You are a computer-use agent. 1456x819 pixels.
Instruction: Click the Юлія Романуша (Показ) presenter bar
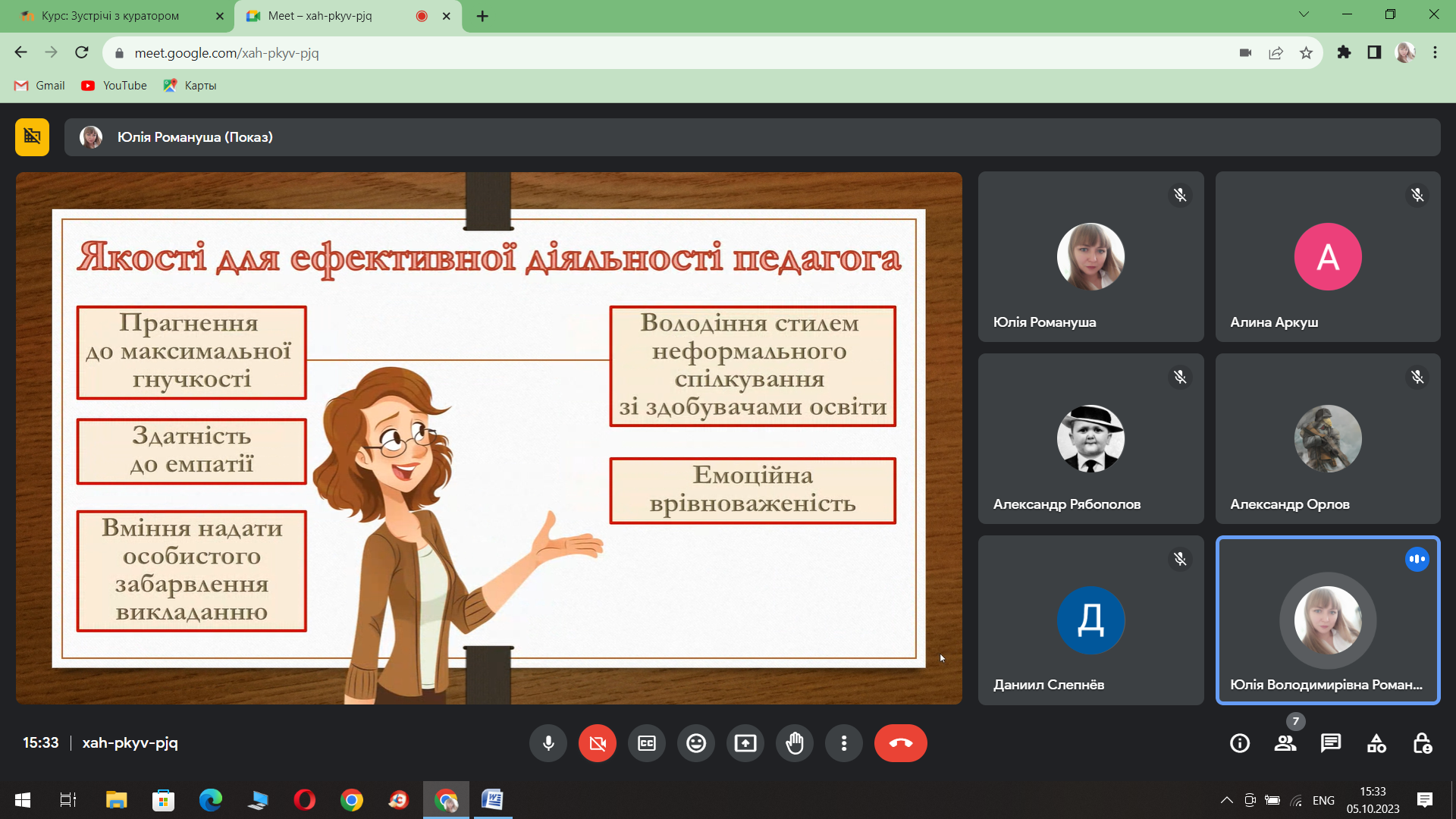tap(752, 137)
